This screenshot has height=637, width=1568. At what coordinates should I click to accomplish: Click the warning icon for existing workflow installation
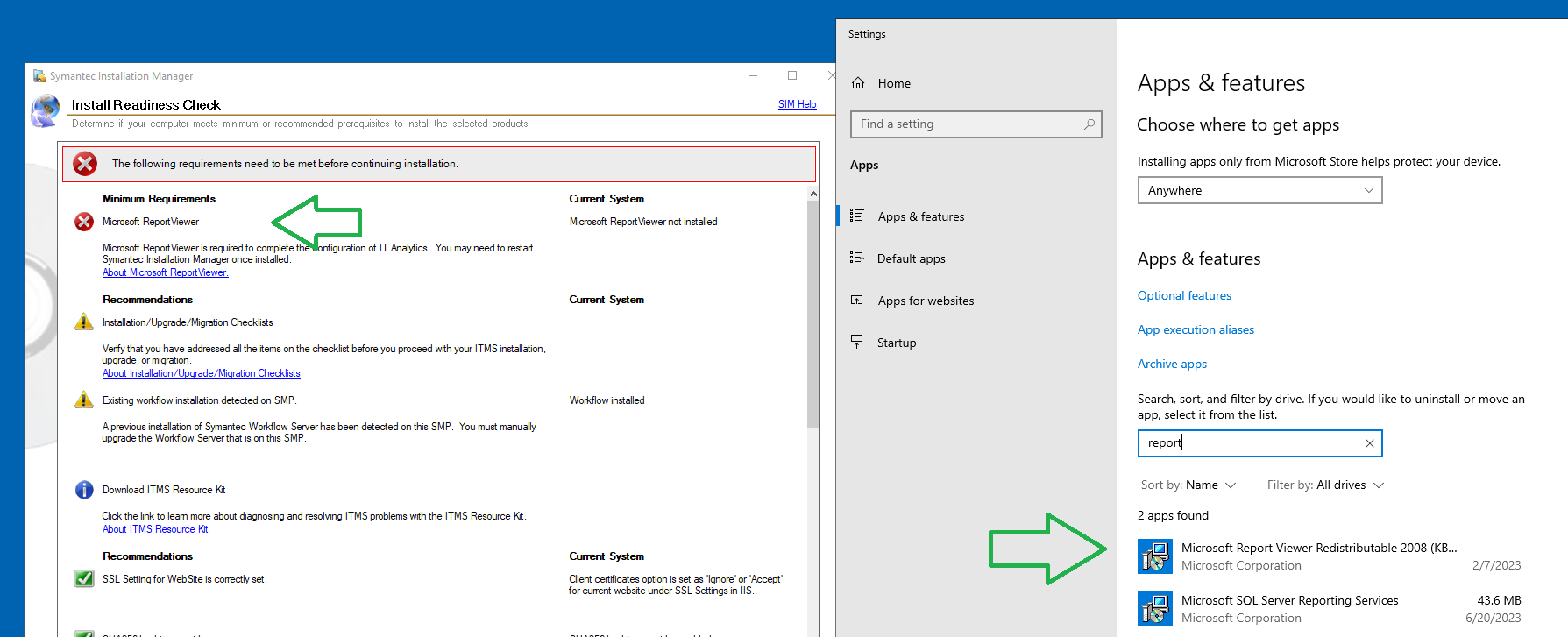84,400
